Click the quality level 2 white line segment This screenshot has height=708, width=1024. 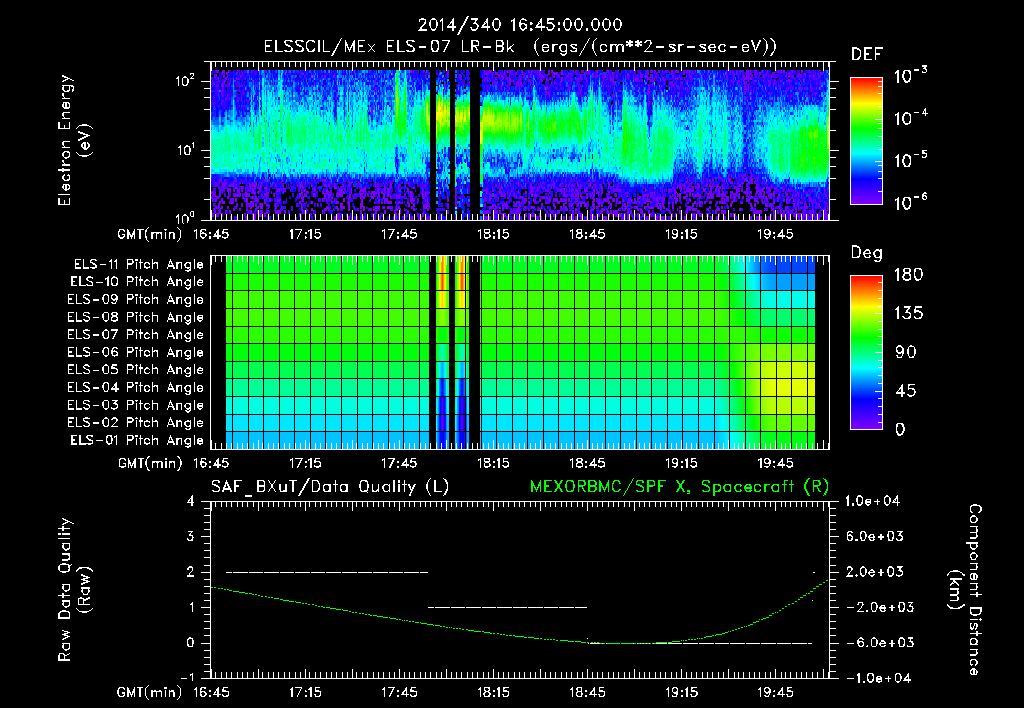(327, 572)
